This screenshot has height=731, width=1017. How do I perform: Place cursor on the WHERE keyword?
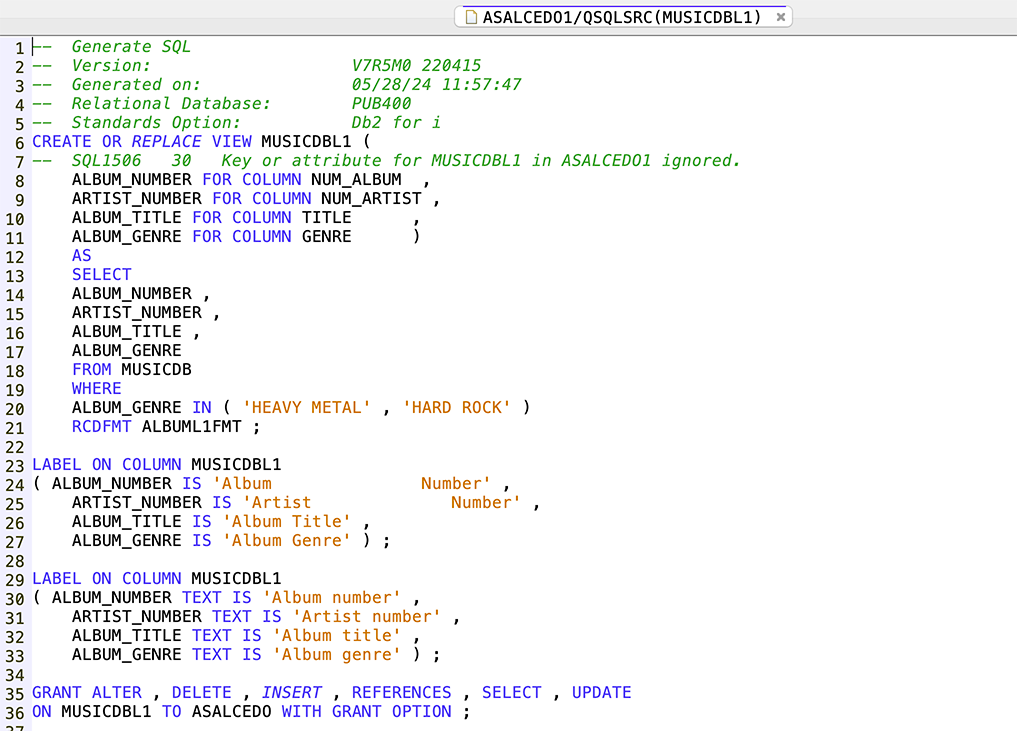point(96,389)
